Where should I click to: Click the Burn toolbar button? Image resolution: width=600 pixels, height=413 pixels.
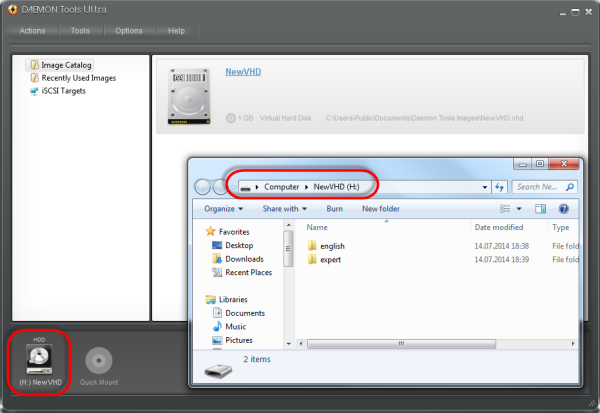334,209
